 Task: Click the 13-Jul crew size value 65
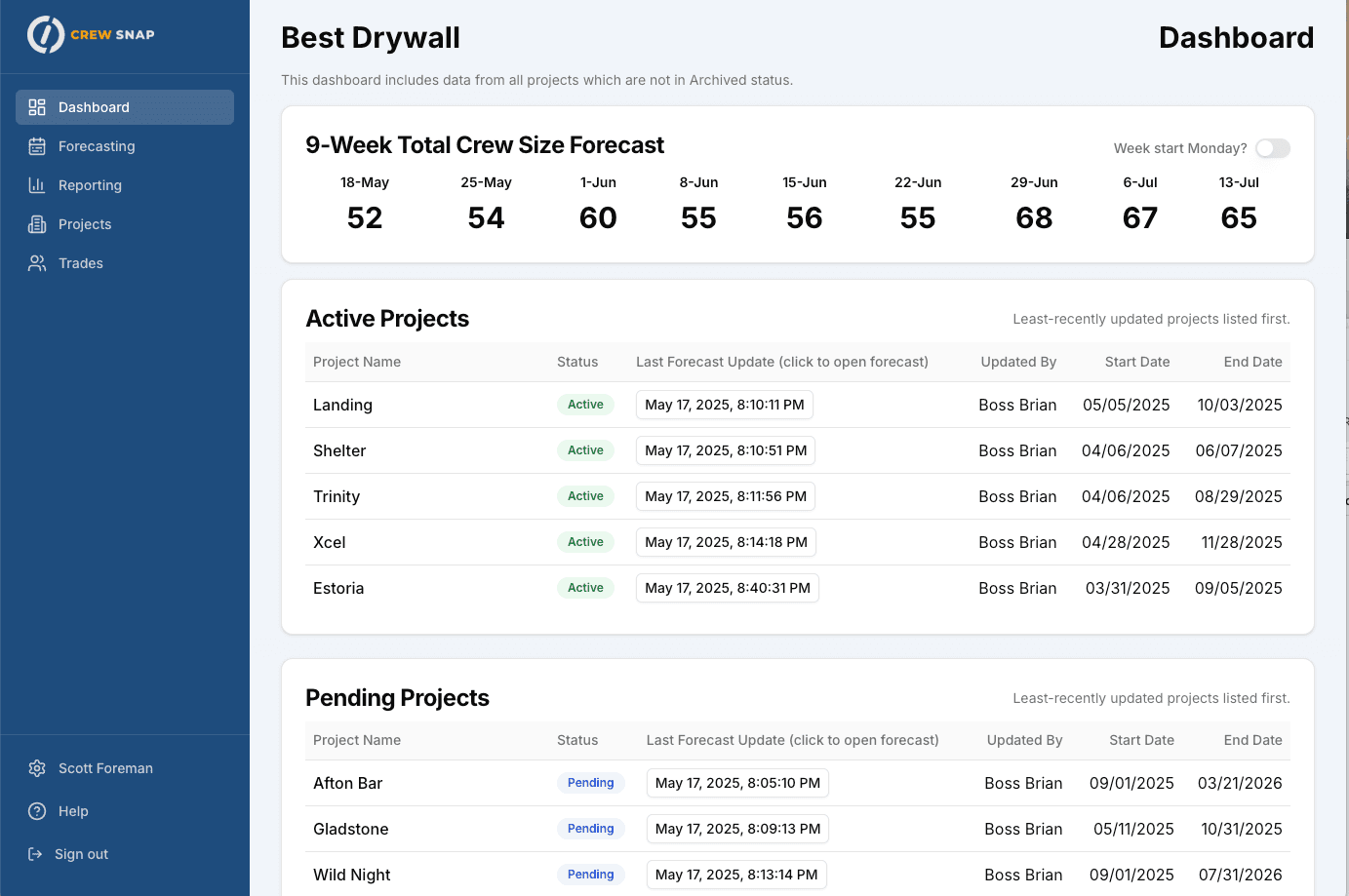tap(1239, 217)
